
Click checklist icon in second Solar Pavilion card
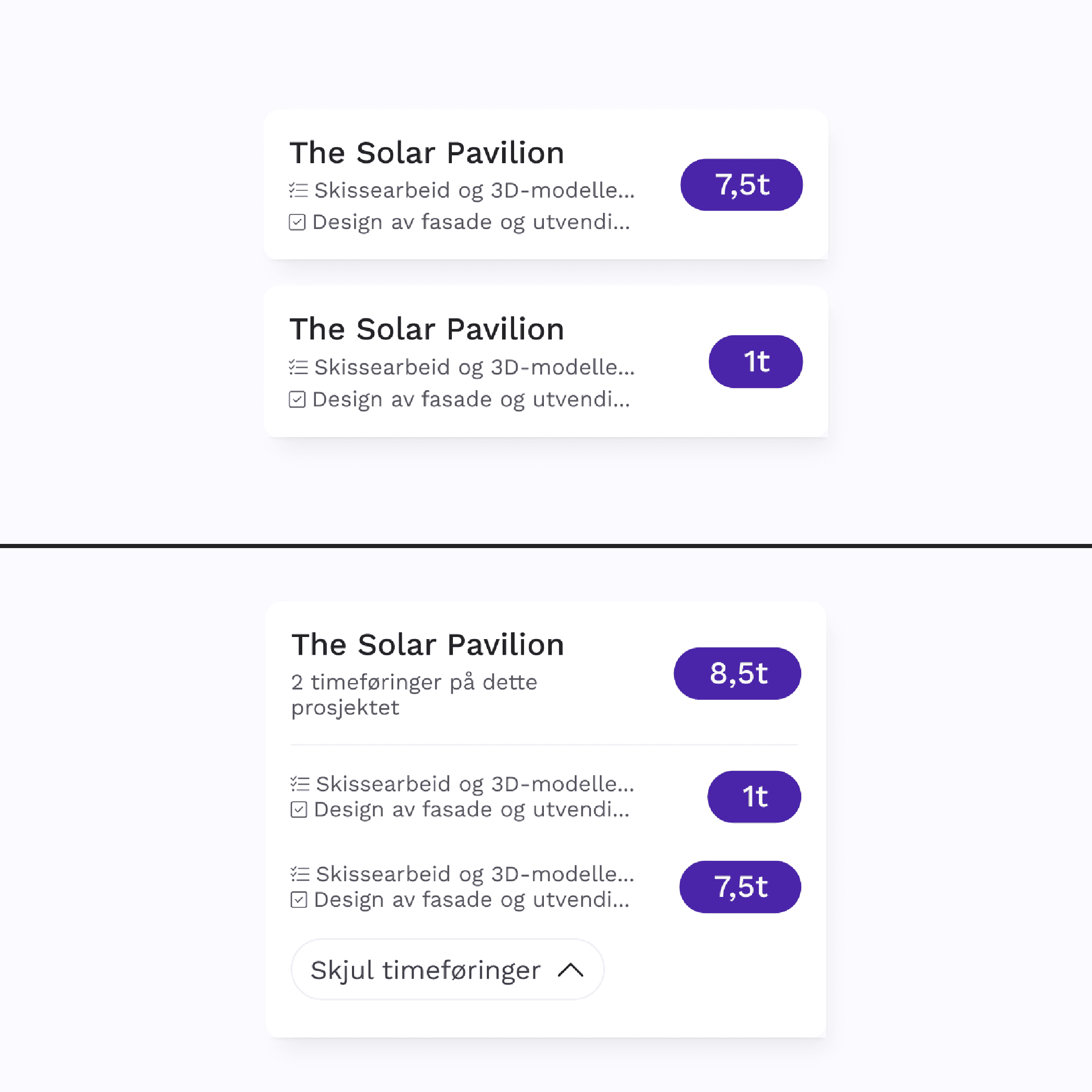298,367
